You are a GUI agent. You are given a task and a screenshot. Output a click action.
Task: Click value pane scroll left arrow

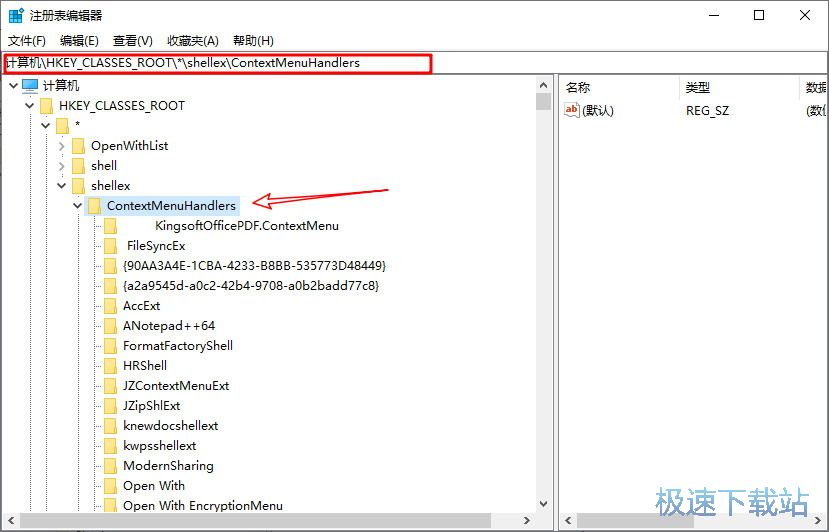(x=568, y=520)
